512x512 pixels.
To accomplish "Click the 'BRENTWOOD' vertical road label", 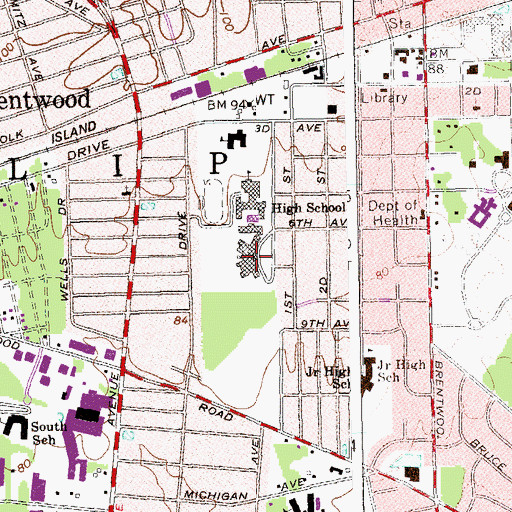I will click(x=441, y=399).
